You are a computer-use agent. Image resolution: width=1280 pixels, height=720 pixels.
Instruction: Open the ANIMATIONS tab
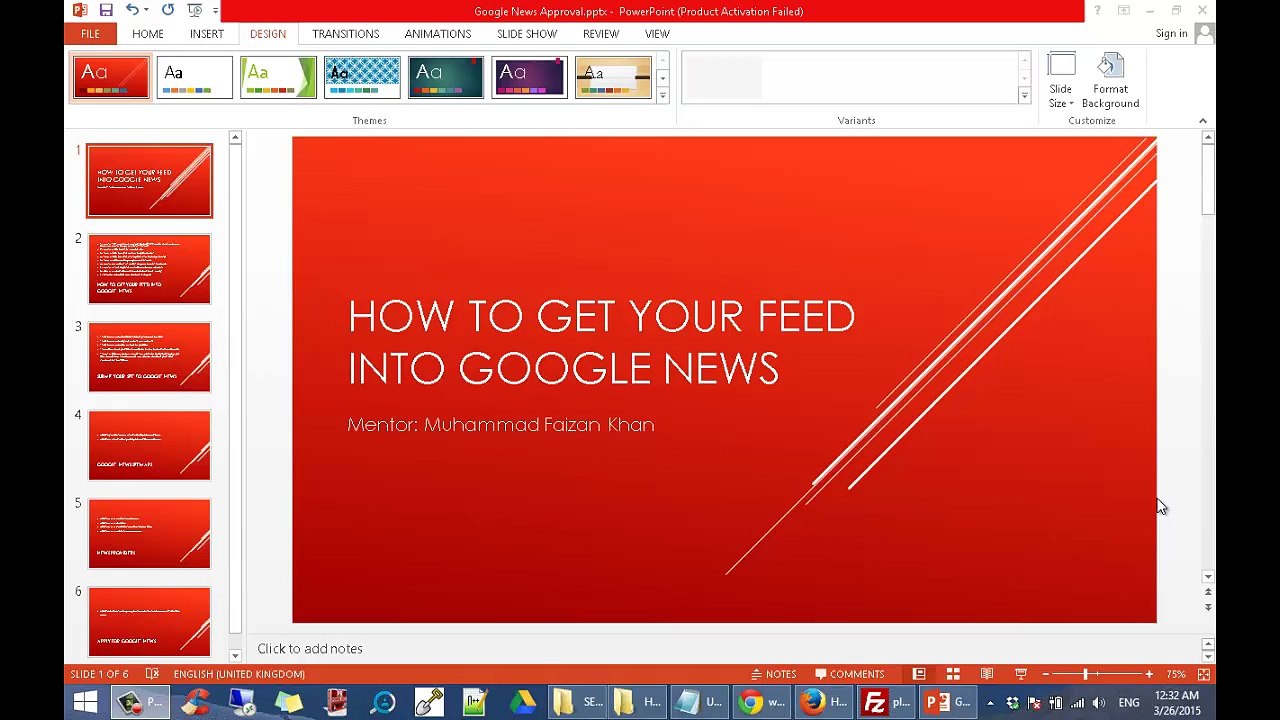pyautogui.click(x=437, y=34)
